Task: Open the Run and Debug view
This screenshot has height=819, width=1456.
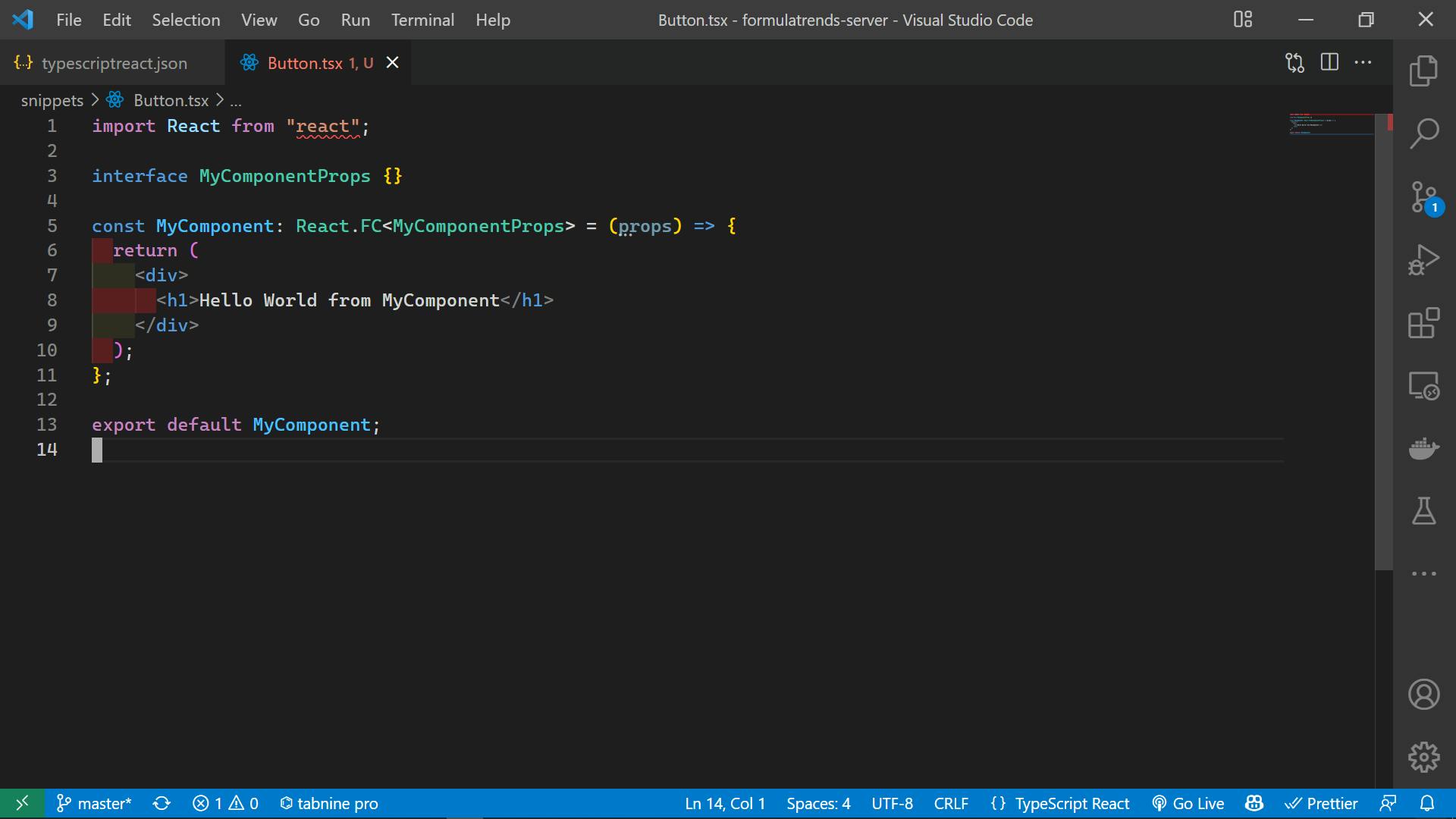Action: [x=1423, y=260]
